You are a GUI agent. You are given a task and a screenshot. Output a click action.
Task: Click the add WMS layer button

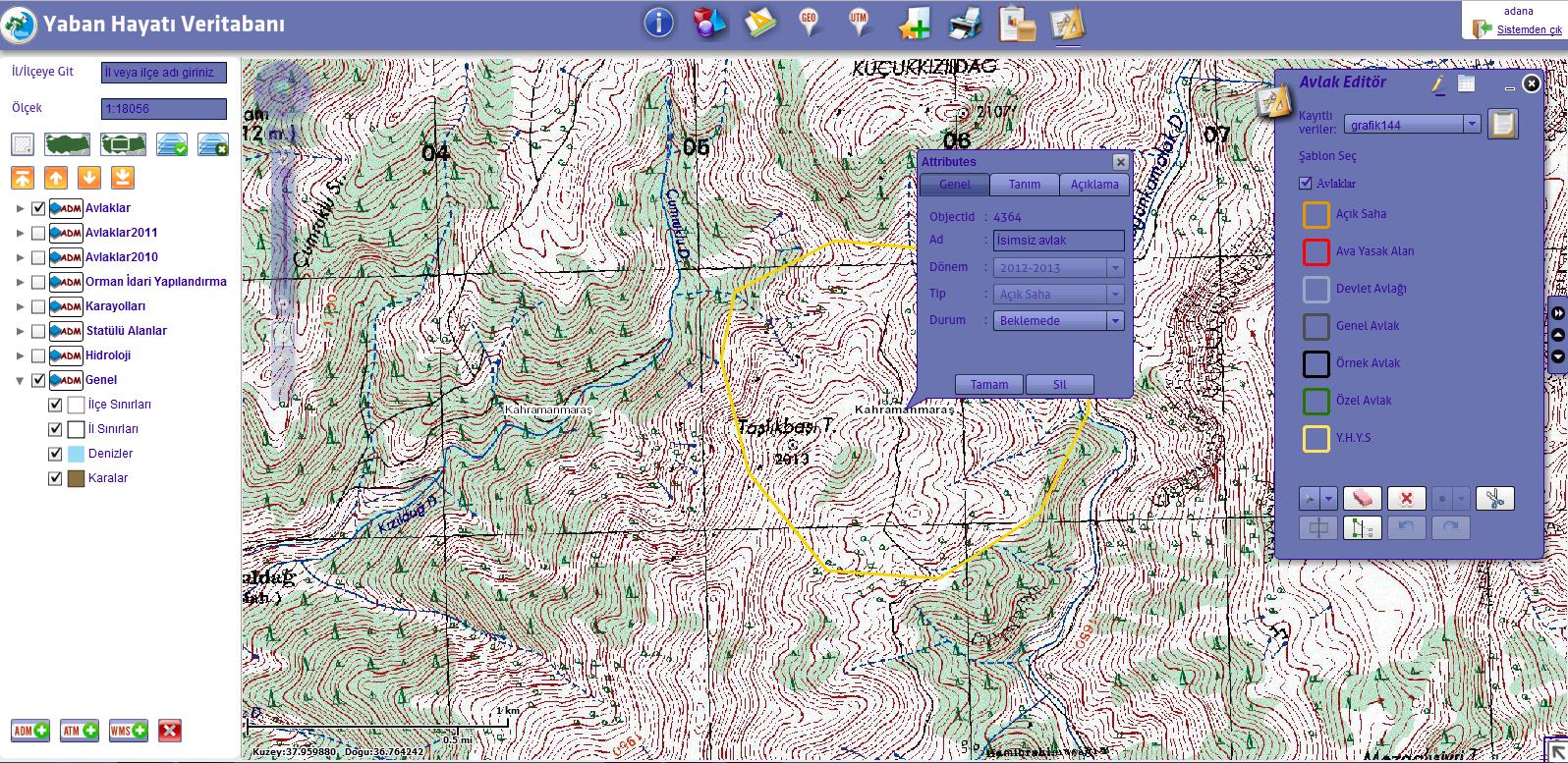(129, 731)
